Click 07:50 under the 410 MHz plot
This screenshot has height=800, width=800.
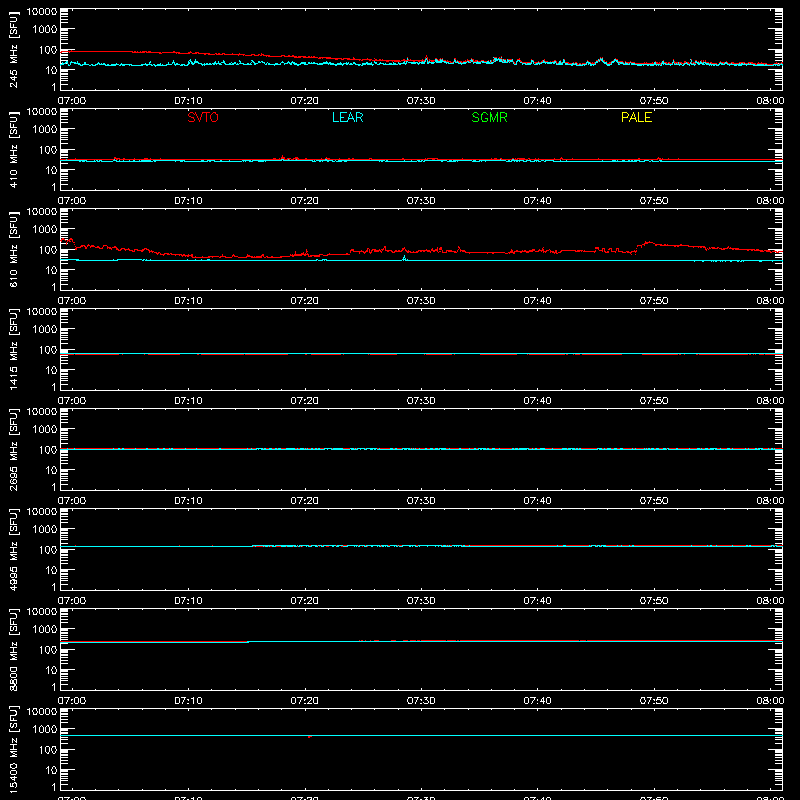(x=654, y=201)
